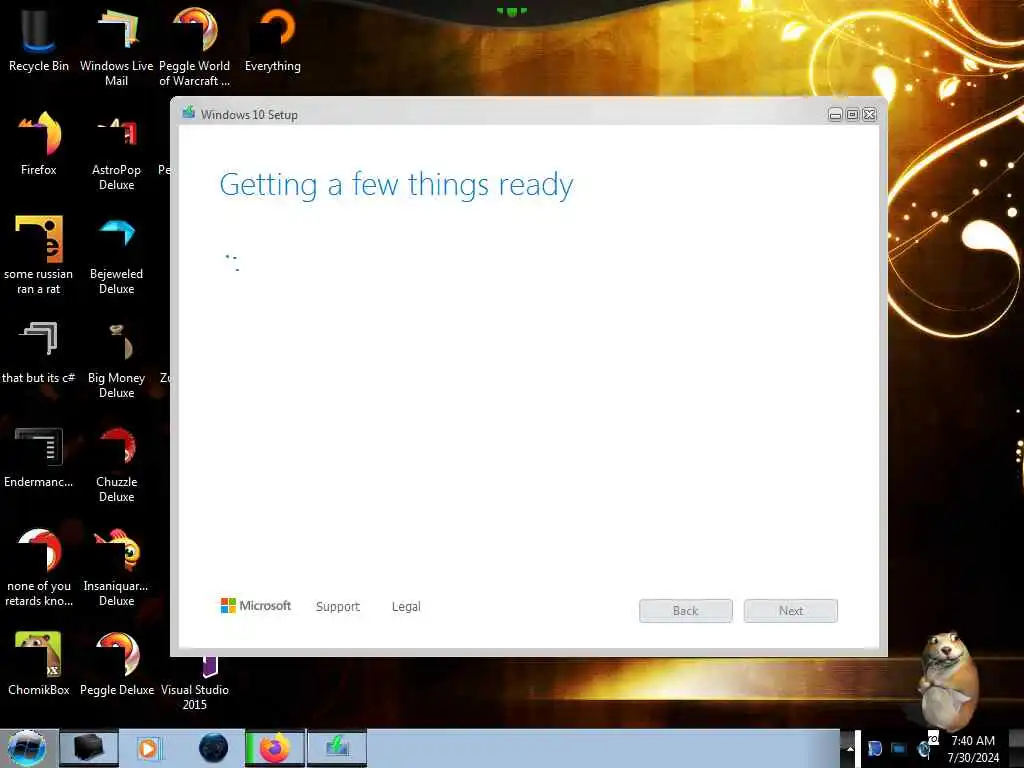Switch to Windows 10 Setup taskbar button
1024x768 pixels.
(337, 748)
